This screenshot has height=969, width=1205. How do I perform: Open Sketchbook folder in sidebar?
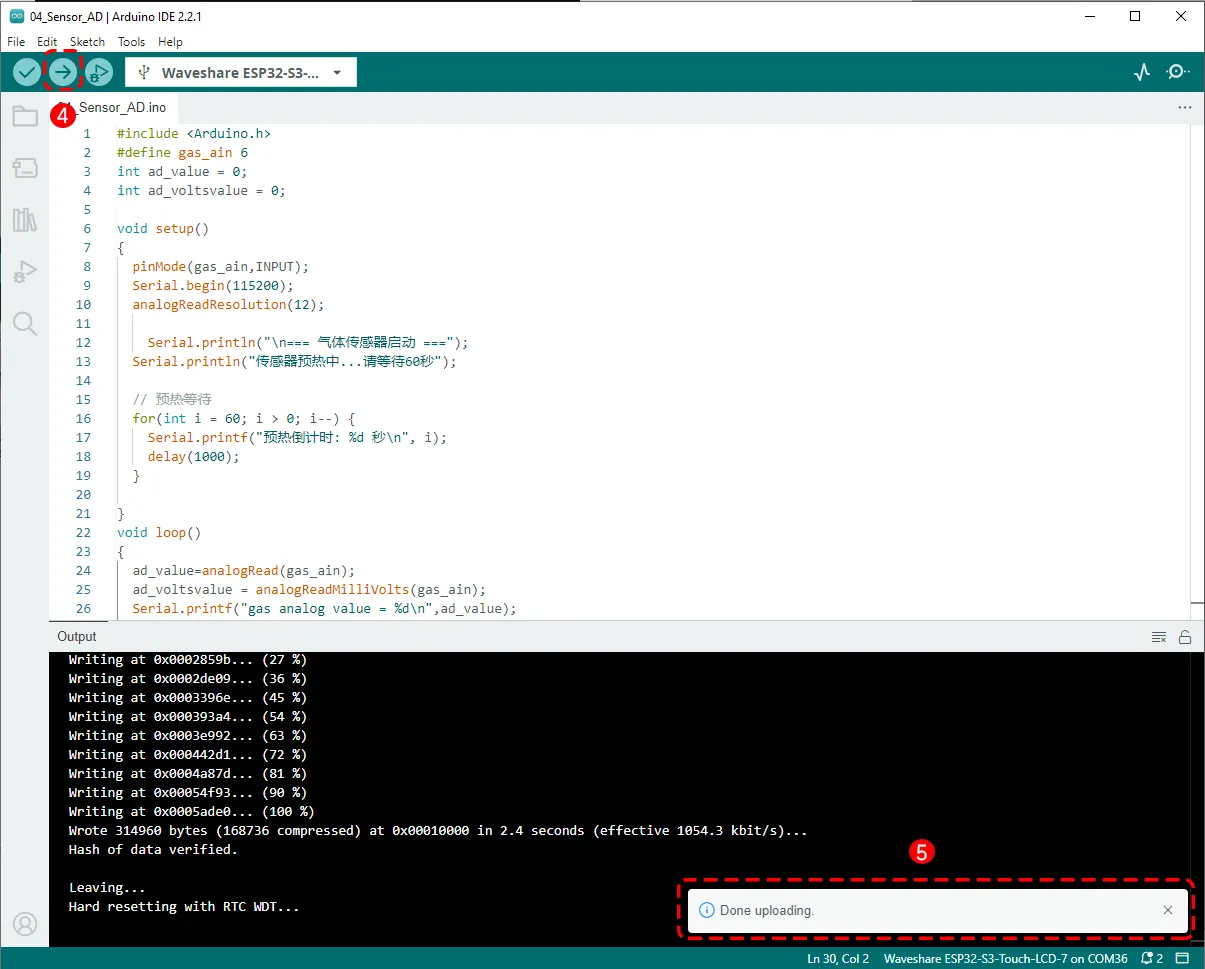(x=25, y=116)
